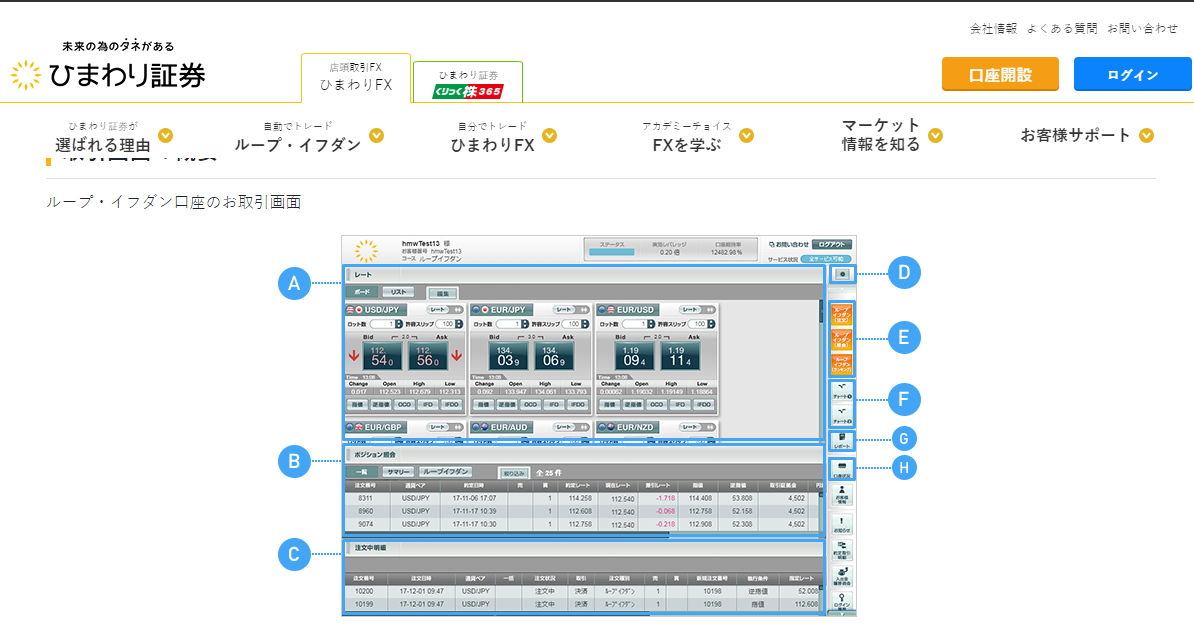Image resolution: width=1194 pixels, height=628 pixels.
Task: Click the 全サービス可能 status badge
Action: (x=825, y=260)
